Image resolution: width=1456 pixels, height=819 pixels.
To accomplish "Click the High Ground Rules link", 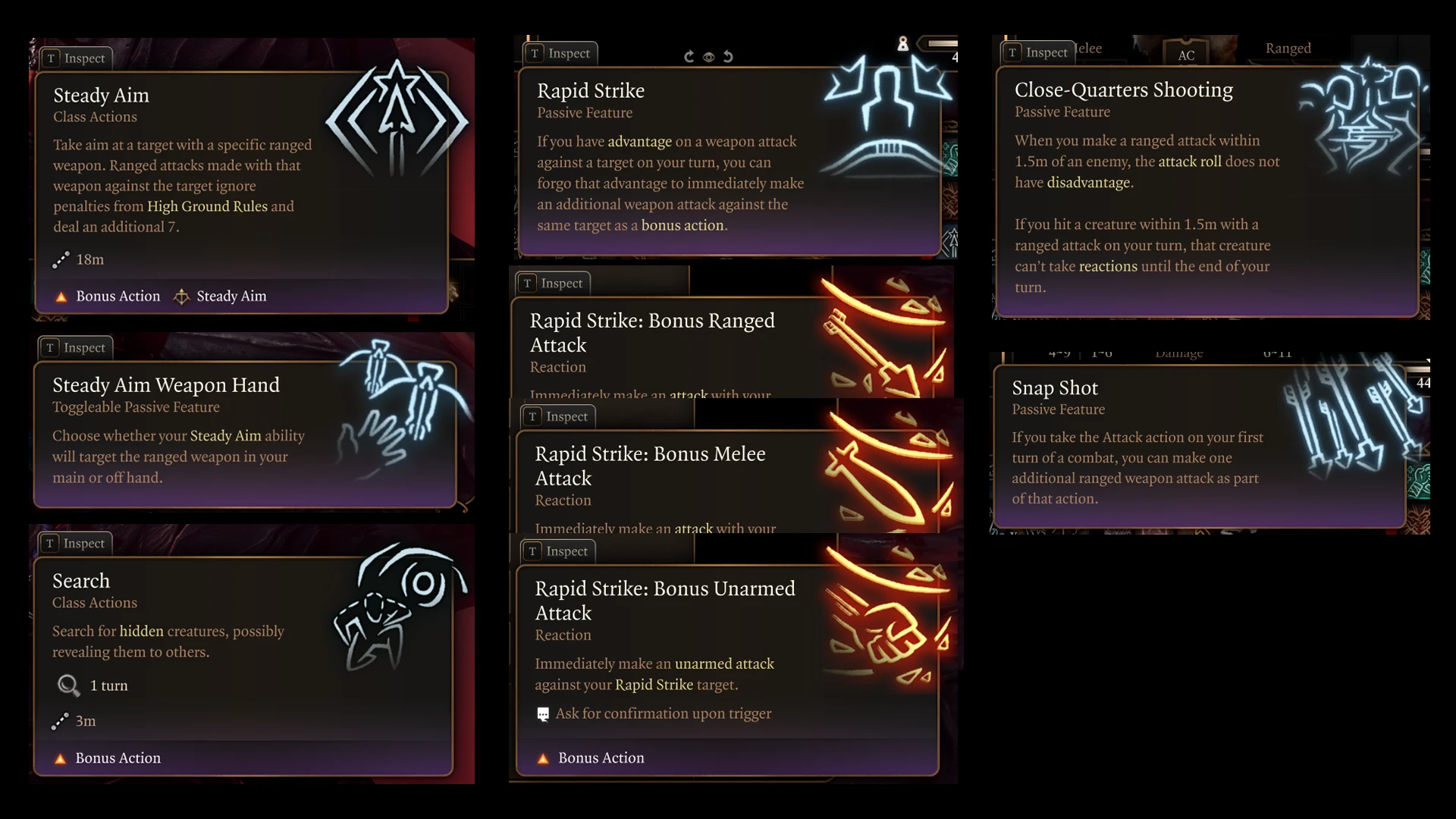I will point(207,206).
